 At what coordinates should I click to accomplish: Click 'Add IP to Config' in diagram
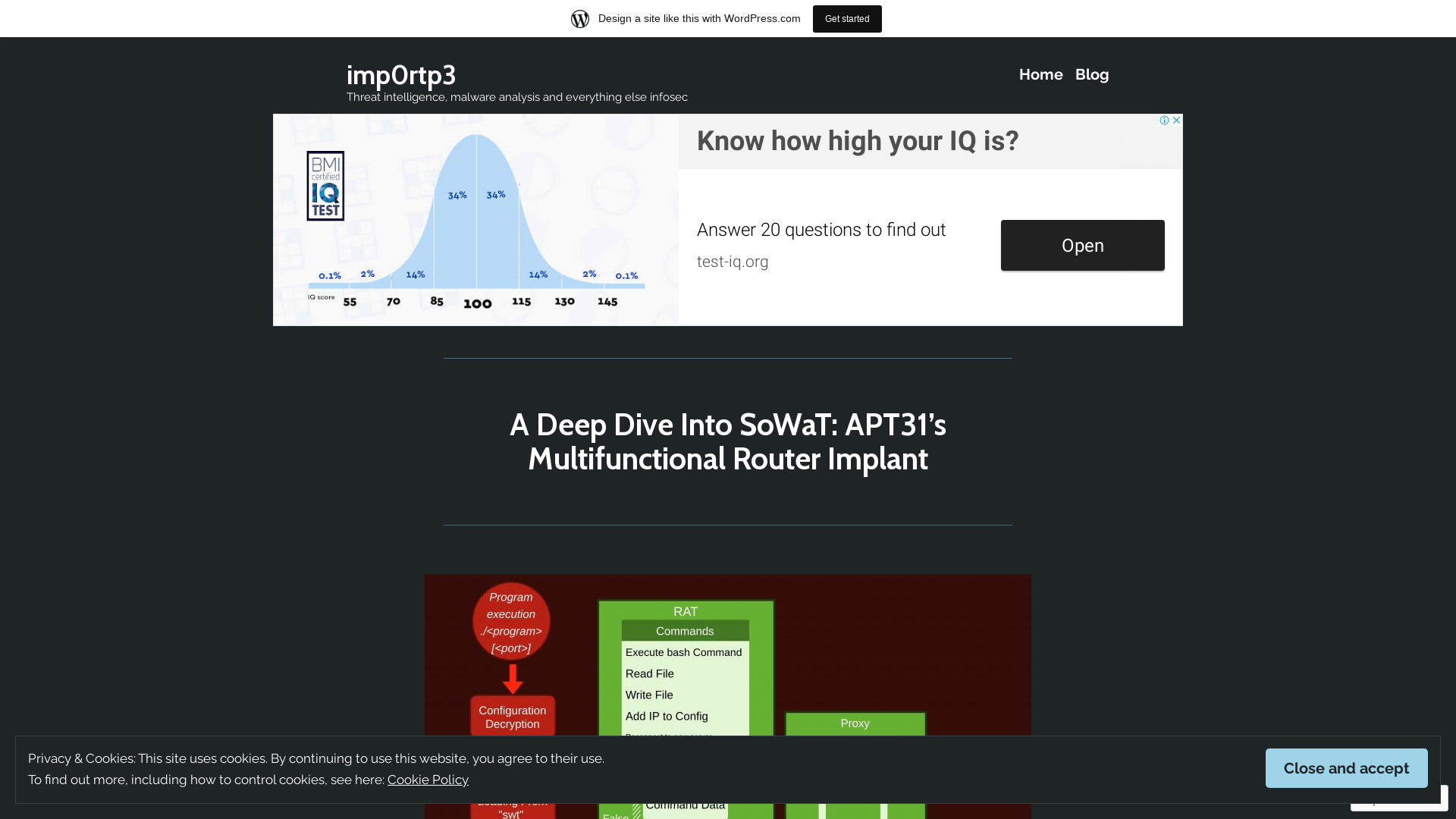coord(667,716)
